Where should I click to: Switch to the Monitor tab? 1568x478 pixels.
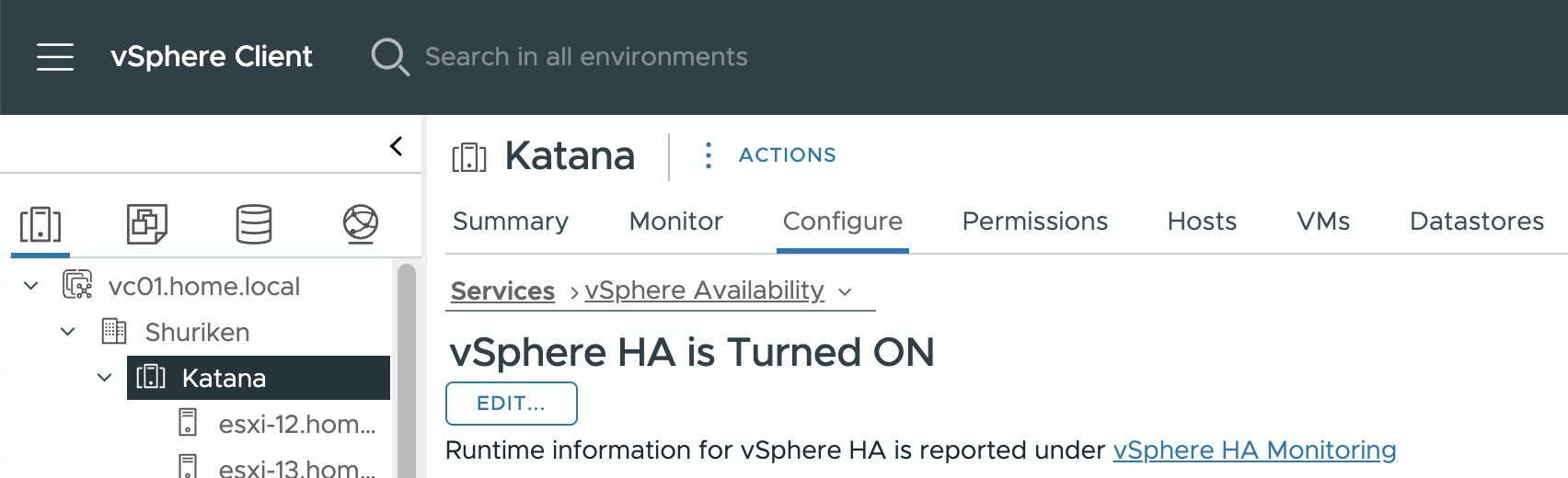pyautogui.click(x=675, y=222)
